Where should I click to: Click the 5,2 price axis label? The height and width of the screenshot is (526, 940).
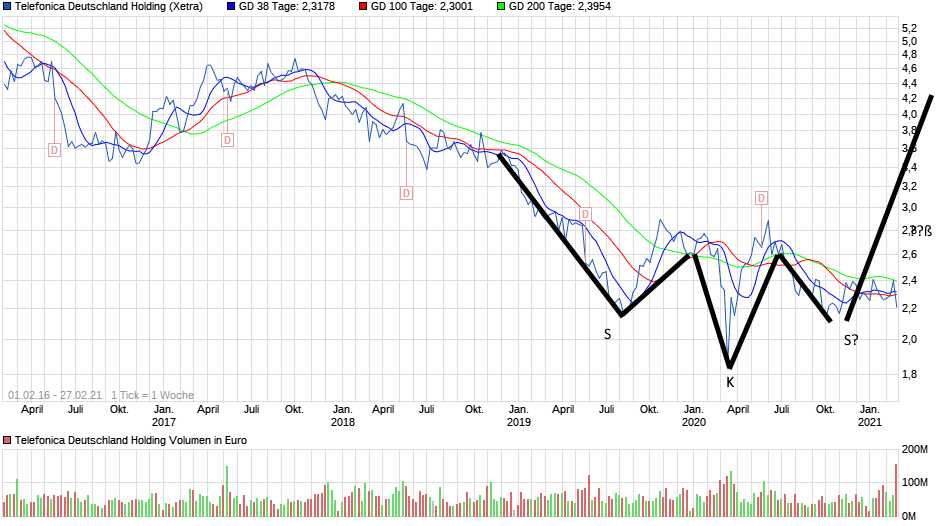(909, 28)
